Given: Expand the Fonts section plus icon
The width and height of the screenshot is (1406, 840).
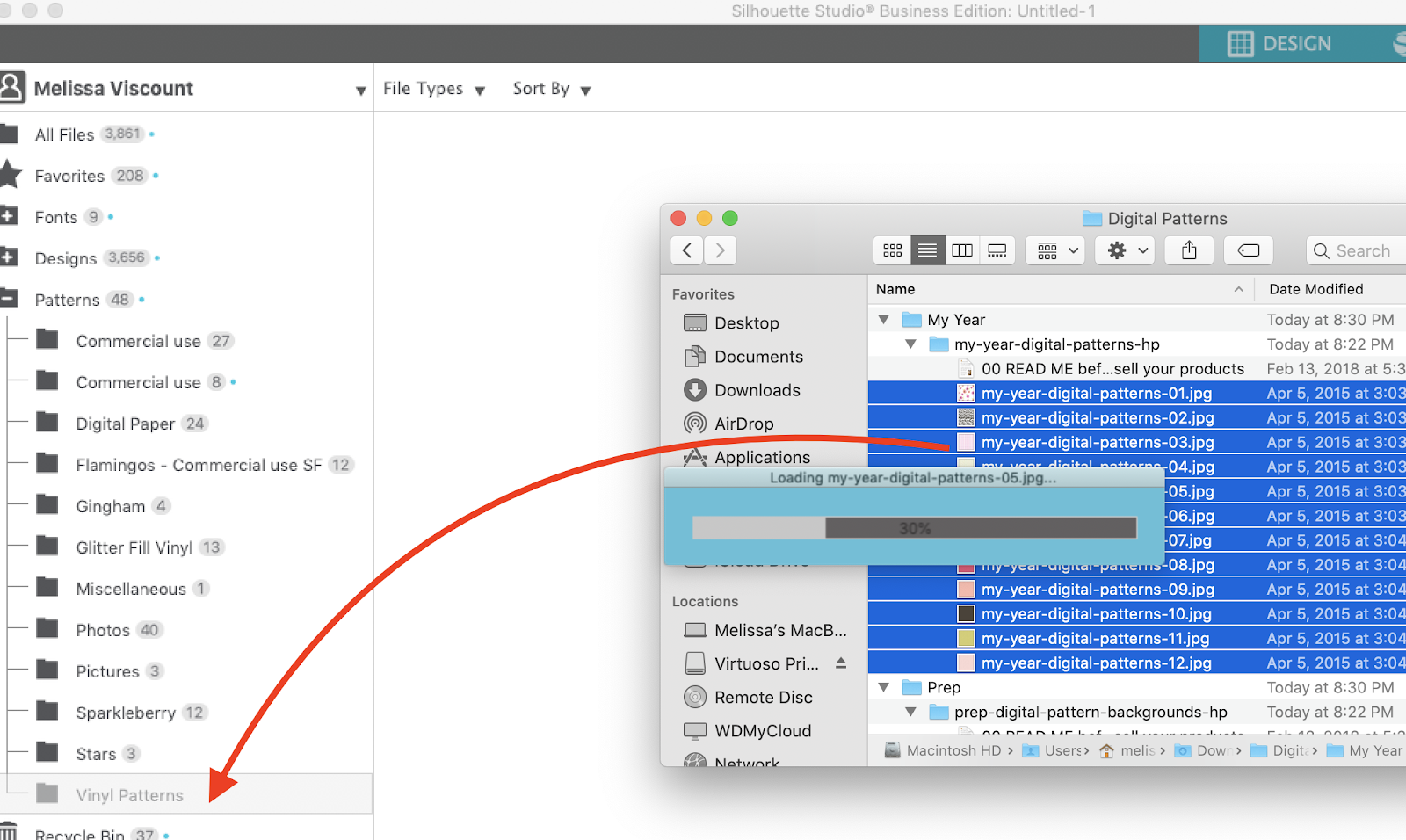Looking at the screenshot, I should point(8,216).
